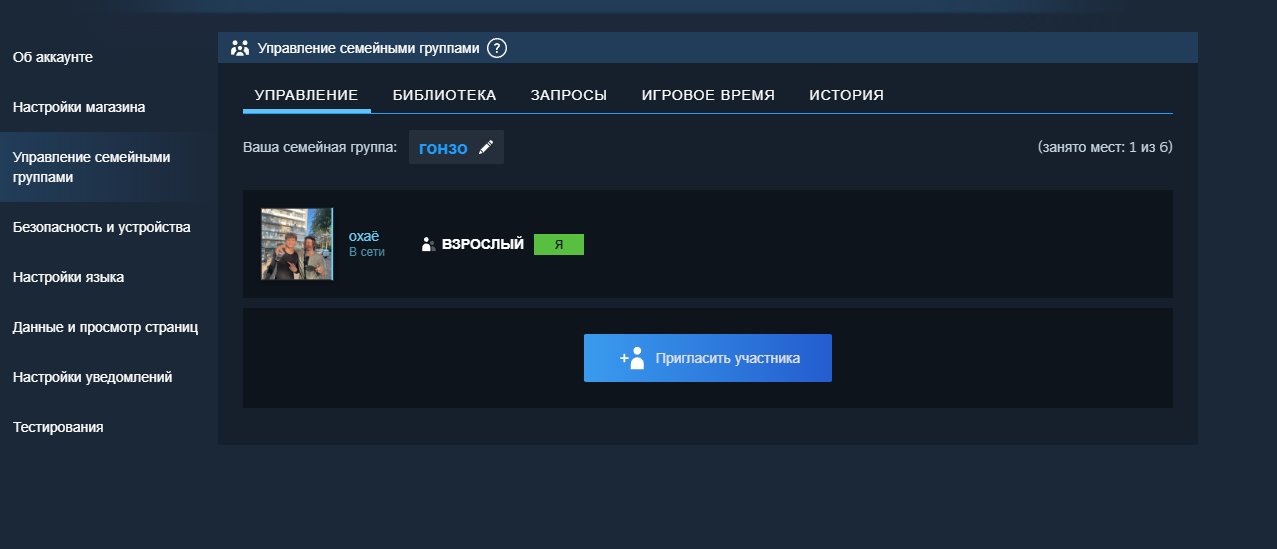Click the help question mark icon
The width and height of the screenshot is (1277, 549).
497,48
